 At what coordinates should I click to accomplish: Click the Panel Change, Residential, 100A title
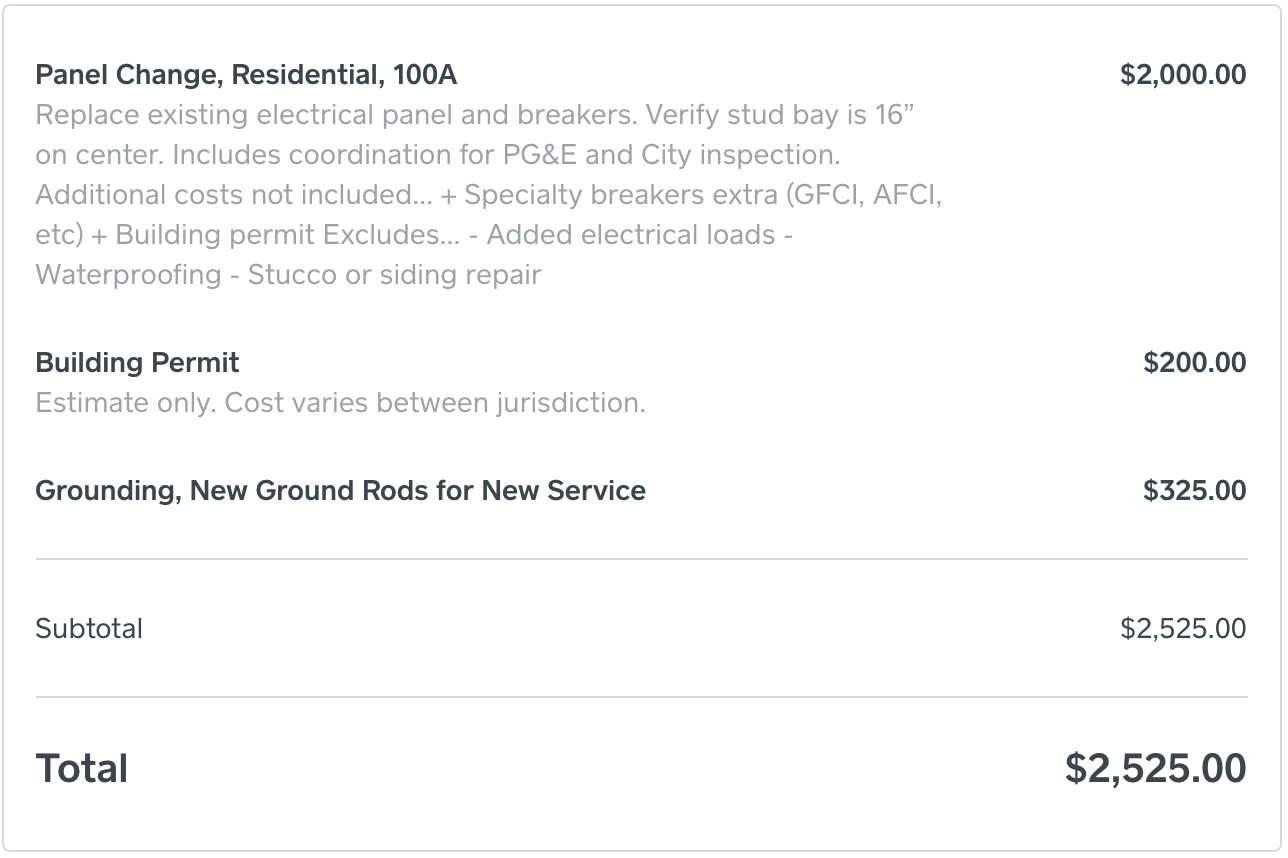point(246,75)
